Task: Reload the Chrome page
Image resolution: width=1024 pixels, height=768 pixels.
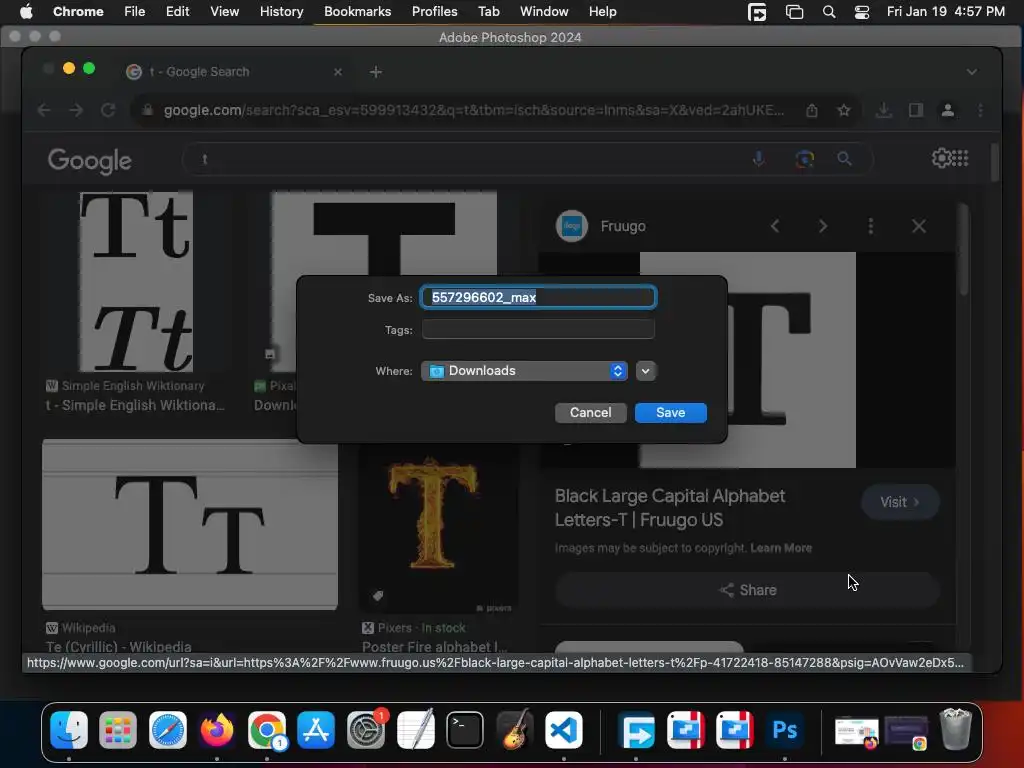Action: tap(108, 110)
